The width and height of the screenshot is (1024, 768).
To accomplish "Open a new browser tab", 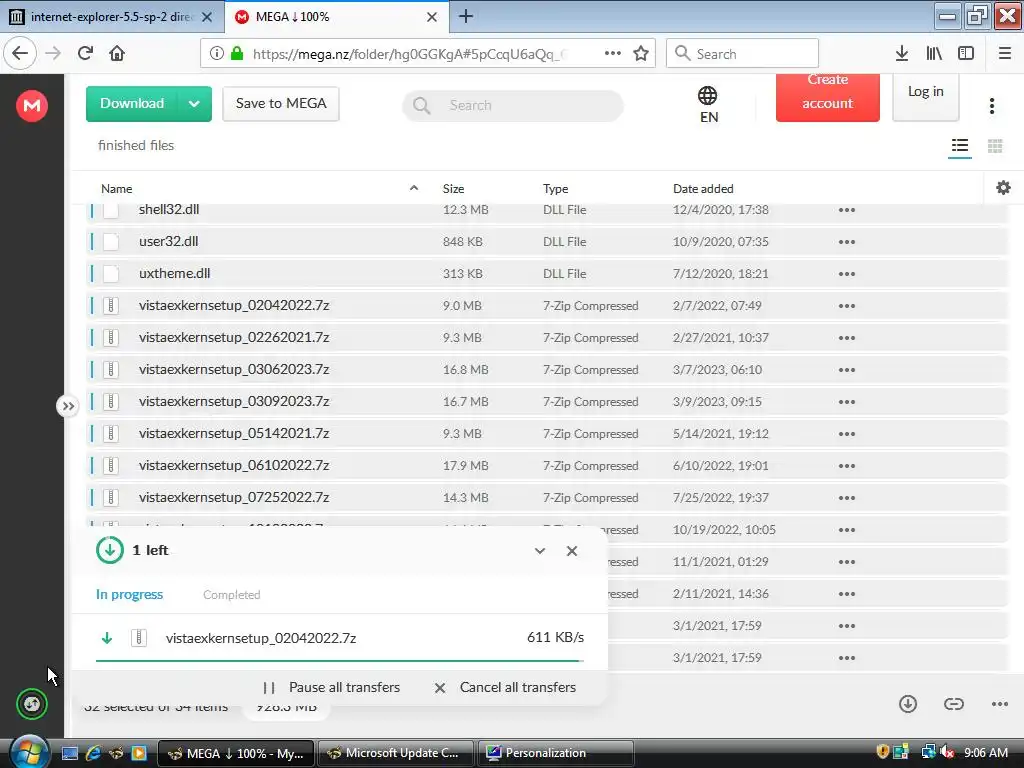I will [466, 16].
